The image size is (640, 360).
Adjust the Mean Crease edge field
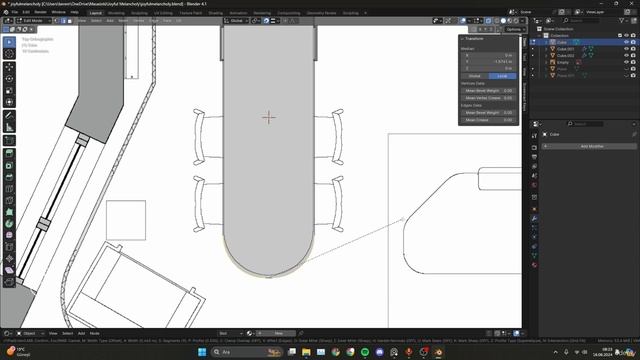tap(489, 120)
